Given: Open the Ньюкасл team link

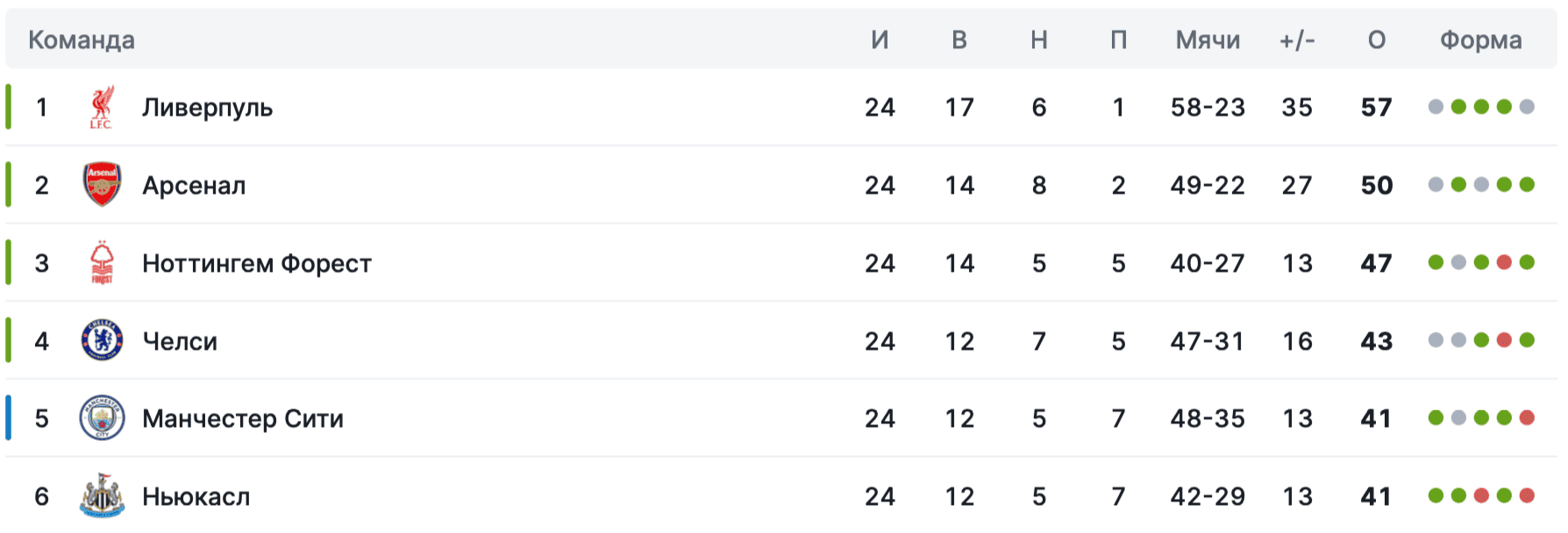Looking at the screenshot, I should pos(196,497).
